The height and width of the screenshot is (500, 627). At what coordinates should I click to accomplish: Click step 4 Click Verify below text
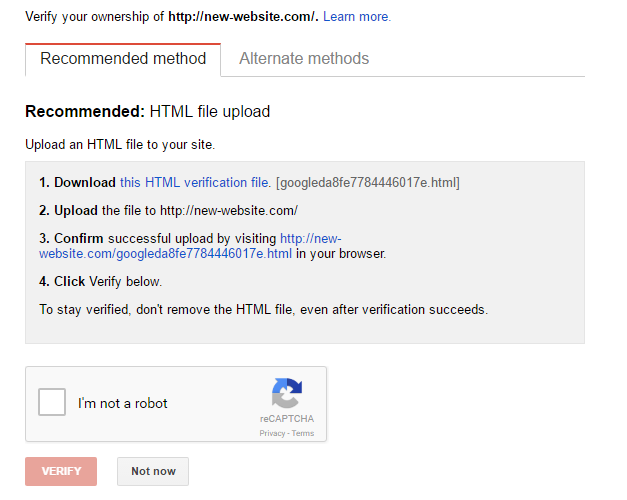pyautogui.click(x=100, y=282)
